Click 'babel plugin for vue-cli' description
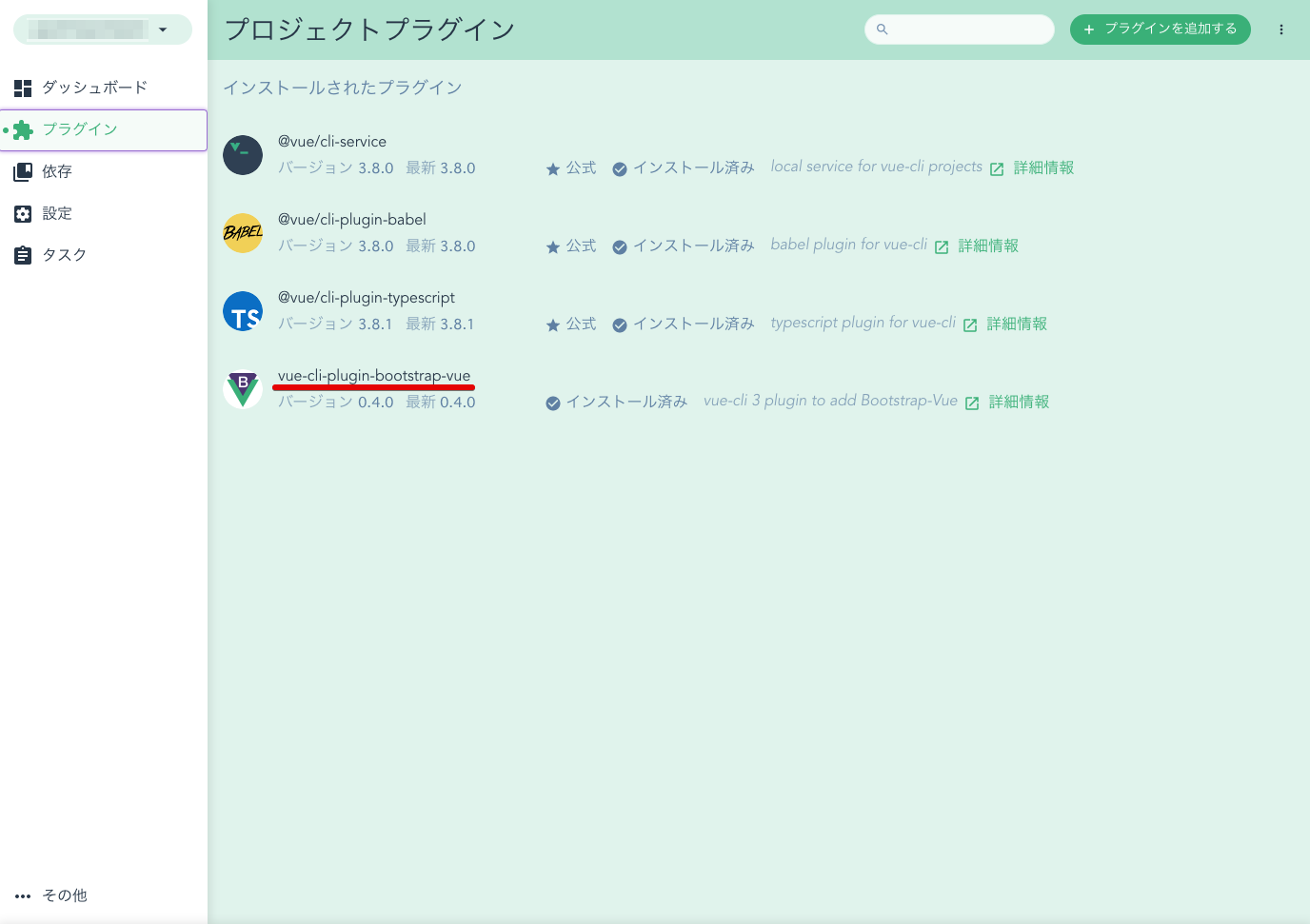Screen dimensions: 1310x924 click(848, 245)
